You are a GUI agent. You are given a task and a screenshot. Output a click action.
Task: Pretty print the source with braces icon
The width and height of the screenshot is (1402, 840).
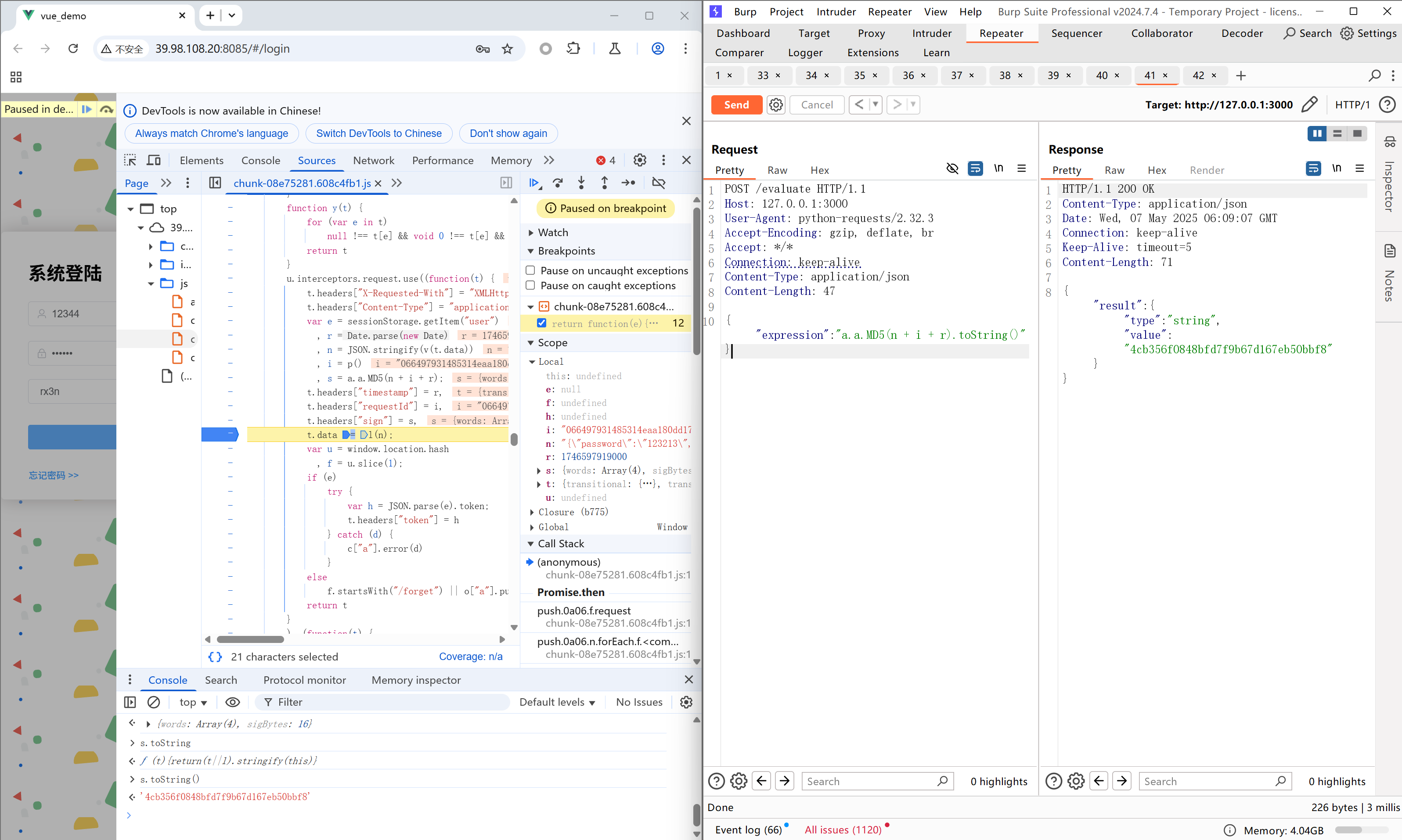[215, 657]
